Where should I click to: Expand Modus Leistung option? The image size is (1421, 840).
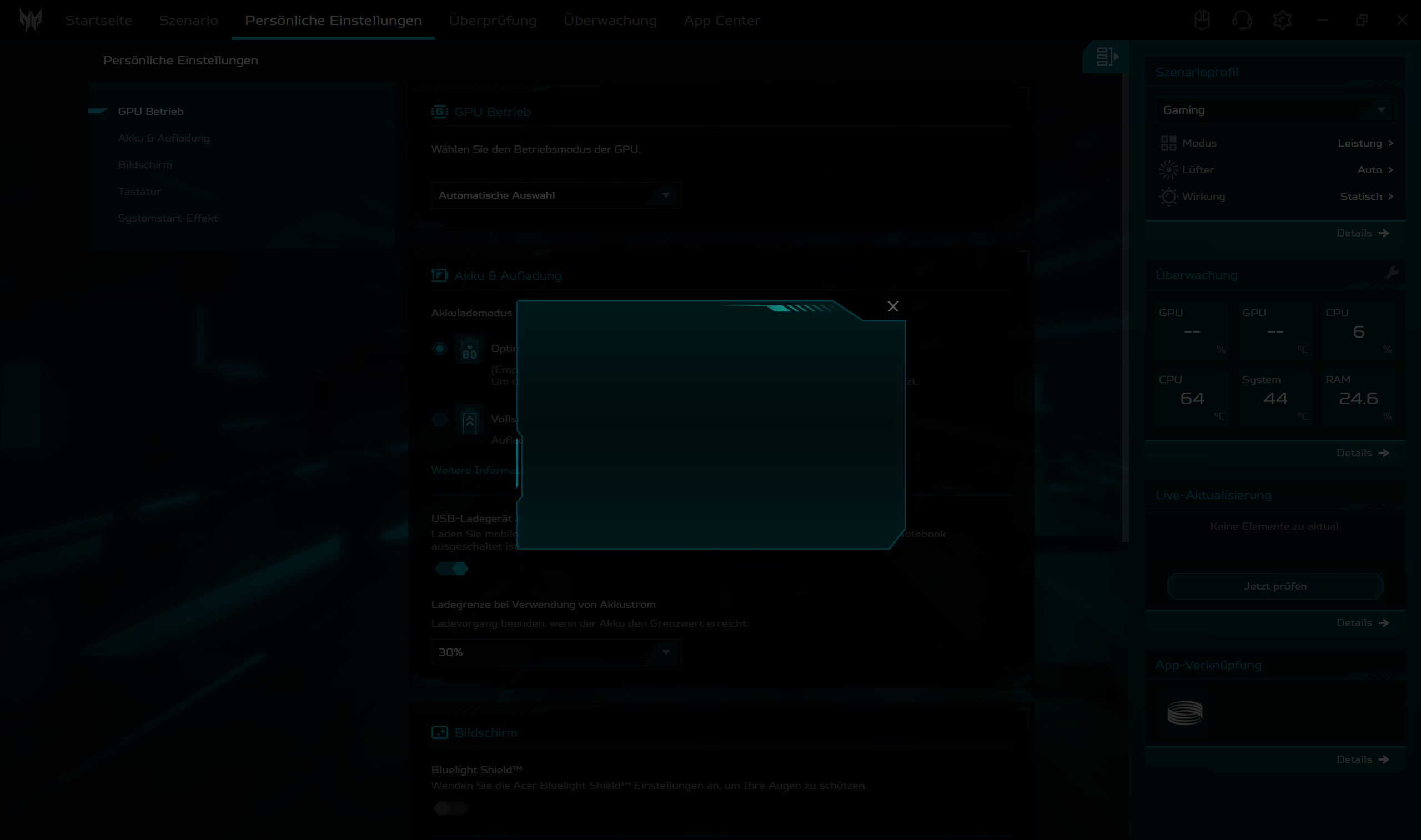[x=1365, y=143]
